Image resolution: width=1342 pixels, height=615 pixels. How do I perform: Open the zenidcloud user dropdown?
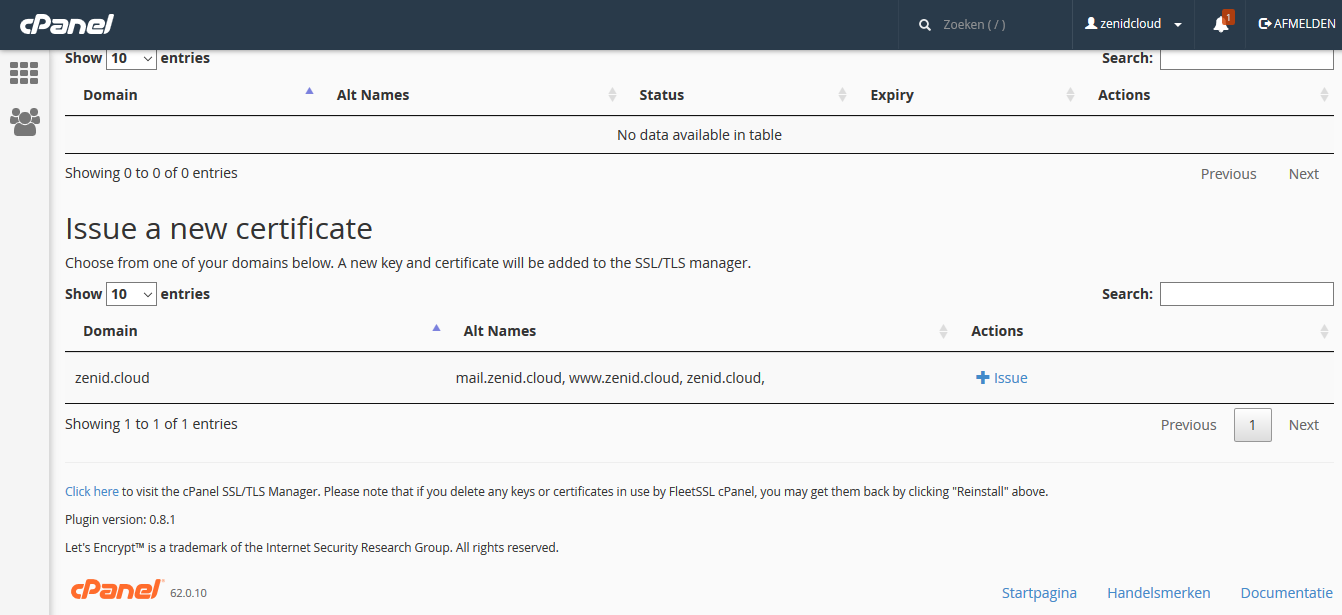[1133, 24]
